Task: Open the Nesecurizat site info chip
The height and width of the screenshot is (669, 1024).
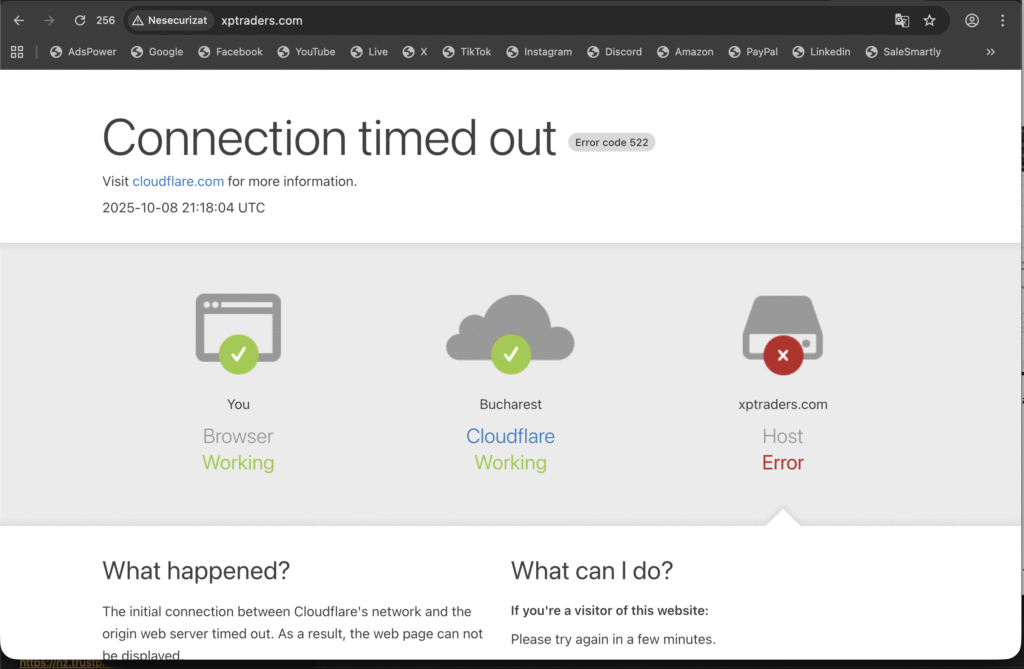Action: [x=169, y=20]
